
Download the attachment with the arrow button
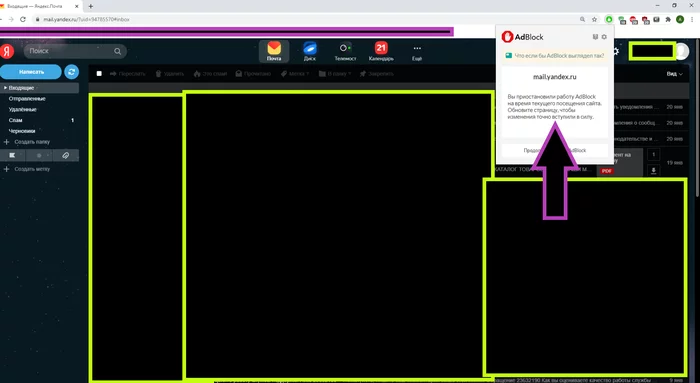click(x=654, y=171)
